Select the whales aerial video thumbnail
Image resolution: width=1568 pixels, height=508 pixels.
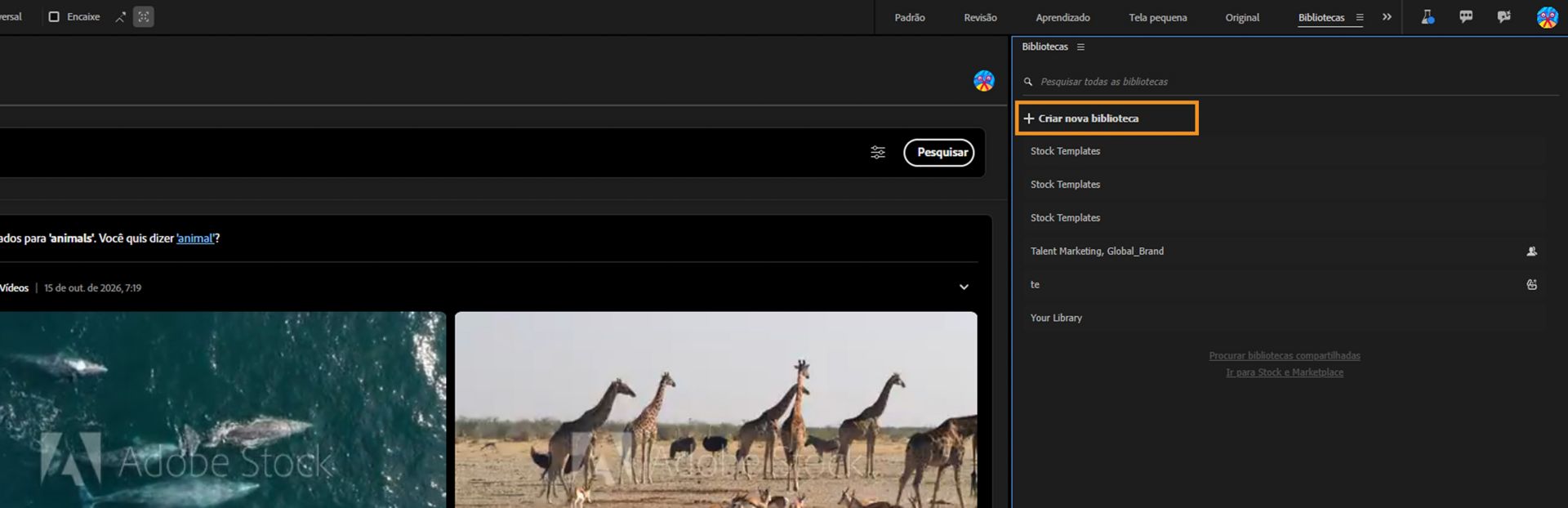click(x=223, y=410)
